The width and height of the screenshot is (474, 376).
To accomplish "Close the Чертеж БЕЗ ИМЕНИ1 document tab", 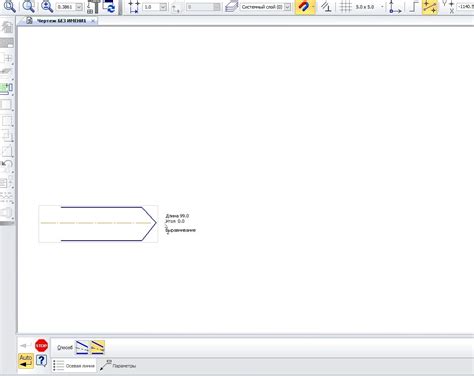I will [93, 21].
